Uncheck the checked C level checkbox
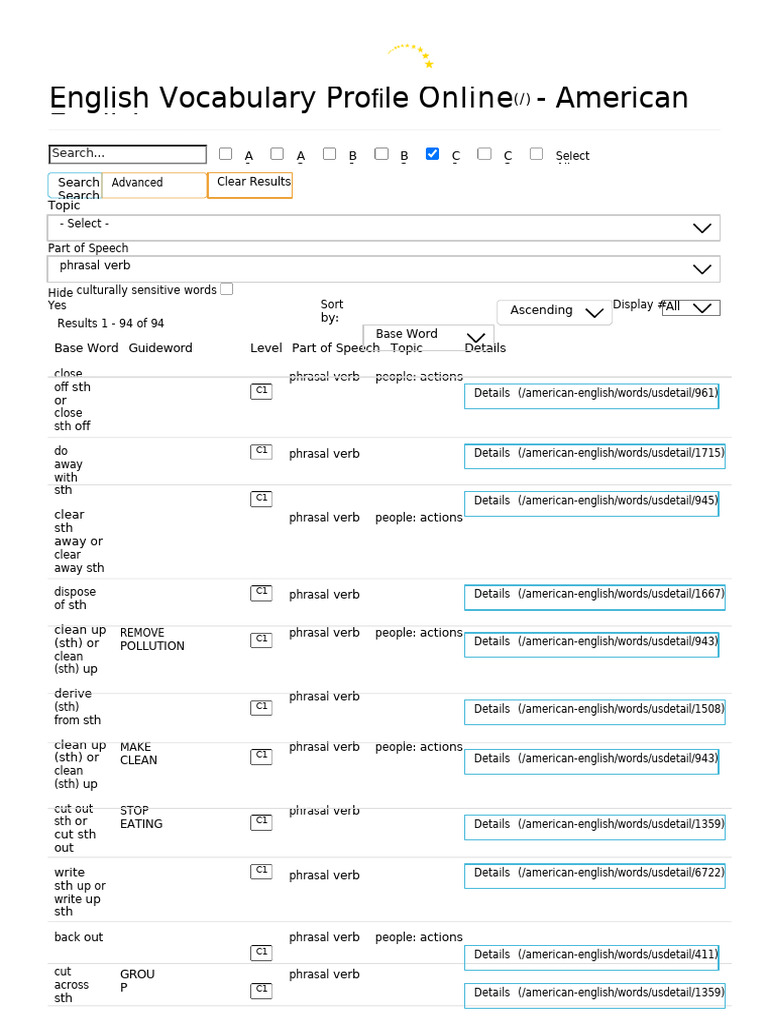768x1024 pixels. [432, 154]
